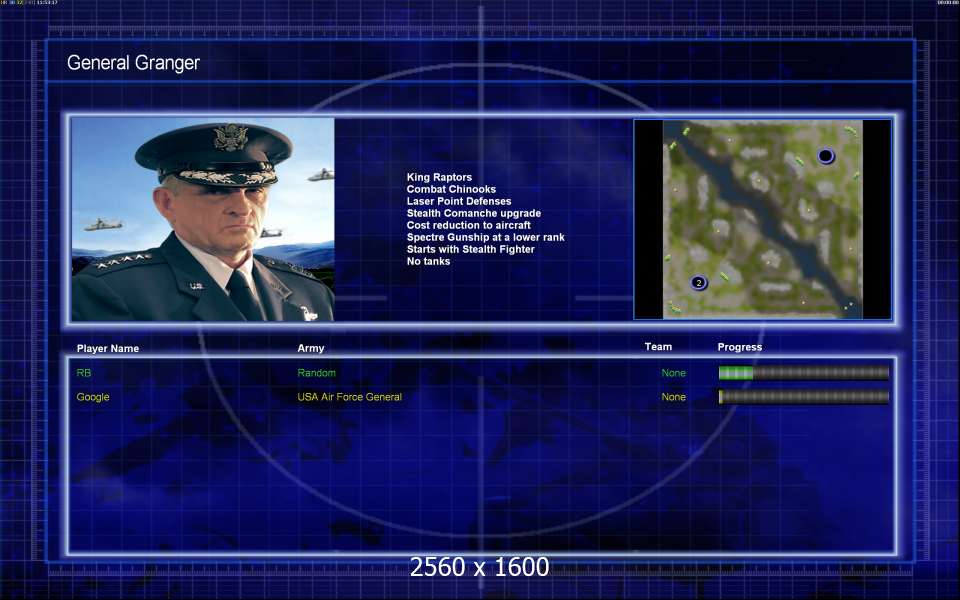Viewport: 960px width, 600px height.
Task: Click Google's loading progress bar
Action: 803,397
